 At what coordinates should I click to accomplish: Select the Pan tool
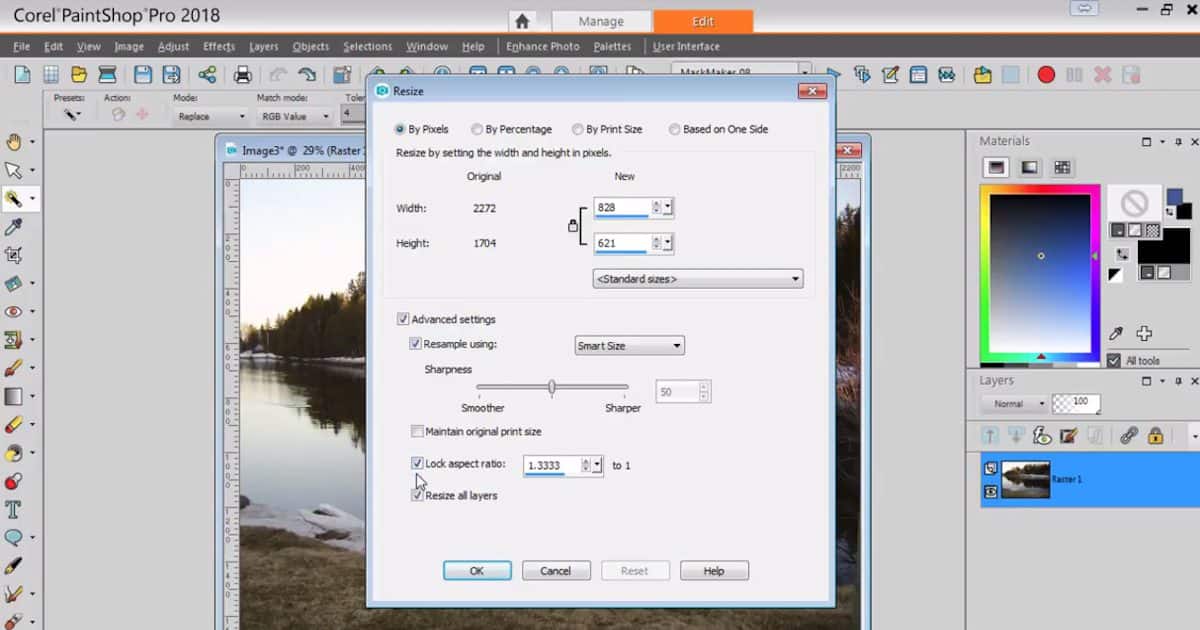coord(15,140)
